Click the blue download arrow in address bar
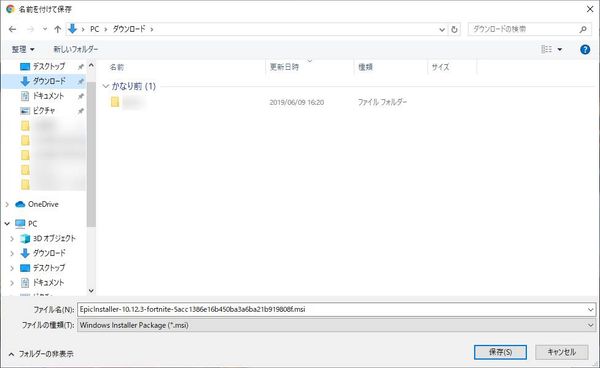 pos(72,29)
